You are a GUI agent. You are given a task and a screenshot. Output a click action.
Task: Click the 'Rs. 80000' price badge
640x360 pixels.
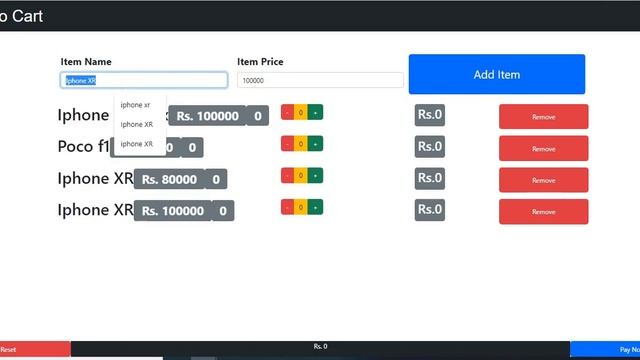click(169, 179)
